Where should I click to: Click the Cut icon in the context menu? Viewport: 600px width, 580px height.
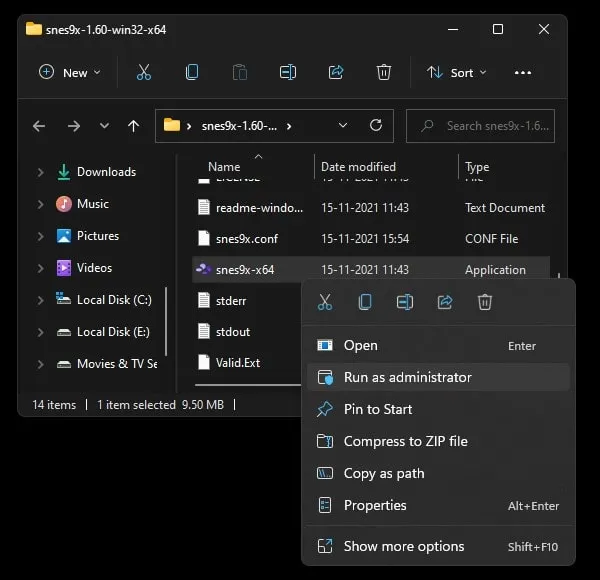click(x=325, y=302)
